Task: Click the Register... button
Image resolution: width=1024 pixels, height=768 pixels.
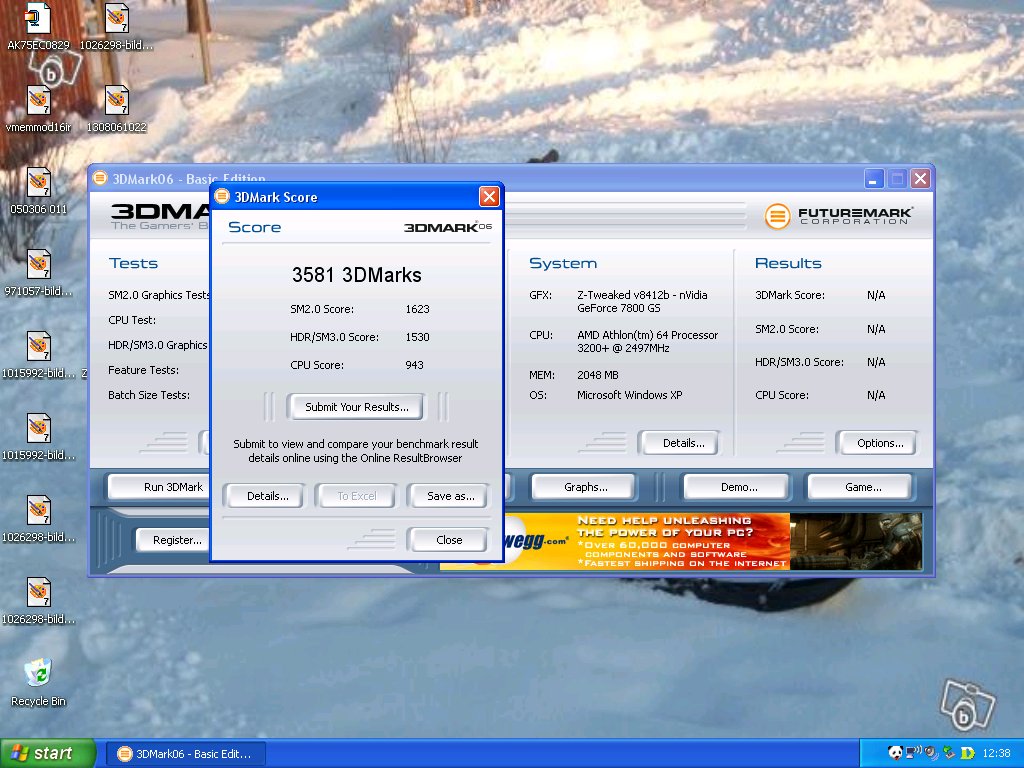Action: pyautogui.click(x=173, y=540)
